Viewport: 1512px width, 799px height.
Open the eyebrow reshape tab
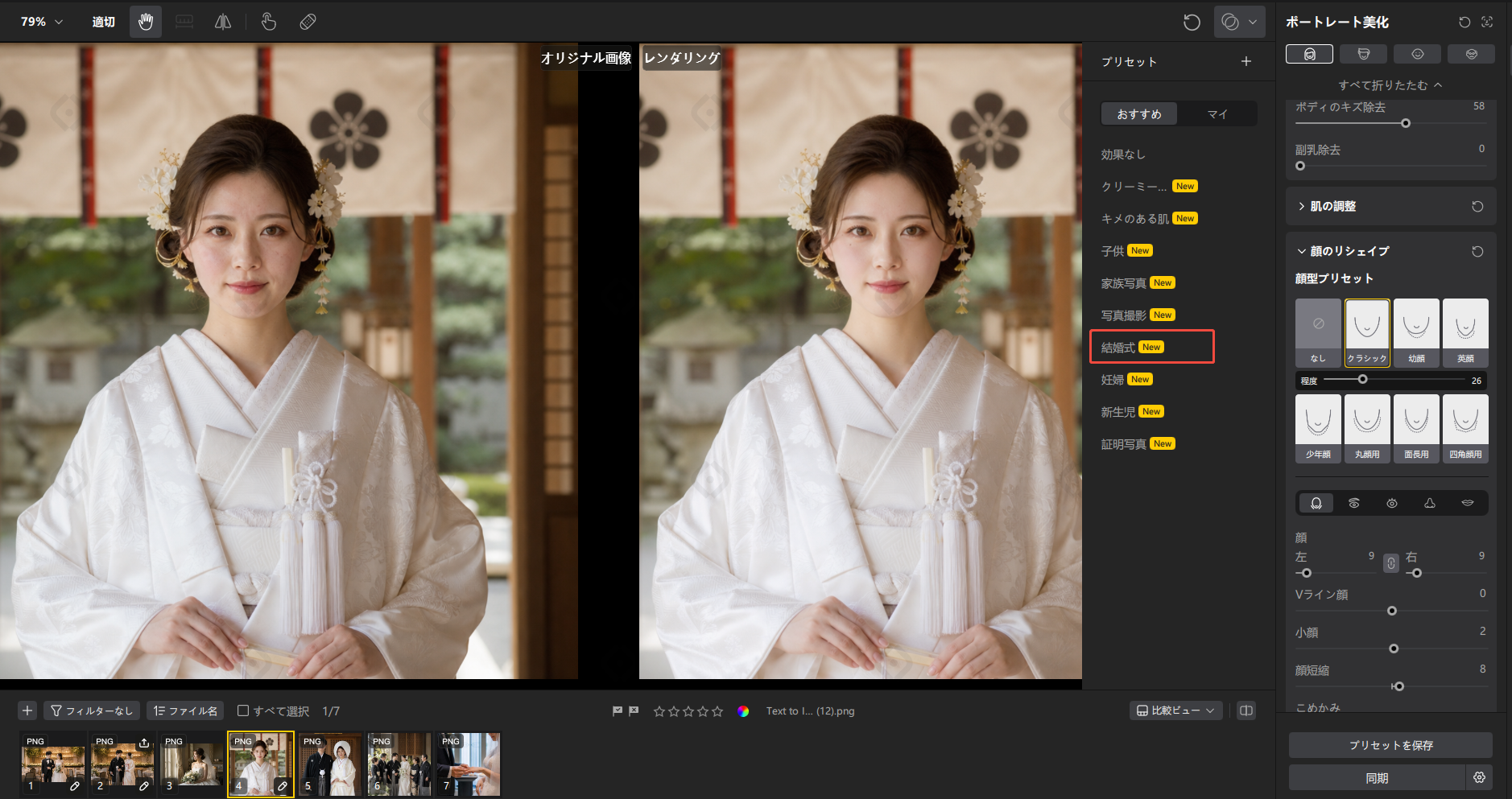[x=1354, y=503]
